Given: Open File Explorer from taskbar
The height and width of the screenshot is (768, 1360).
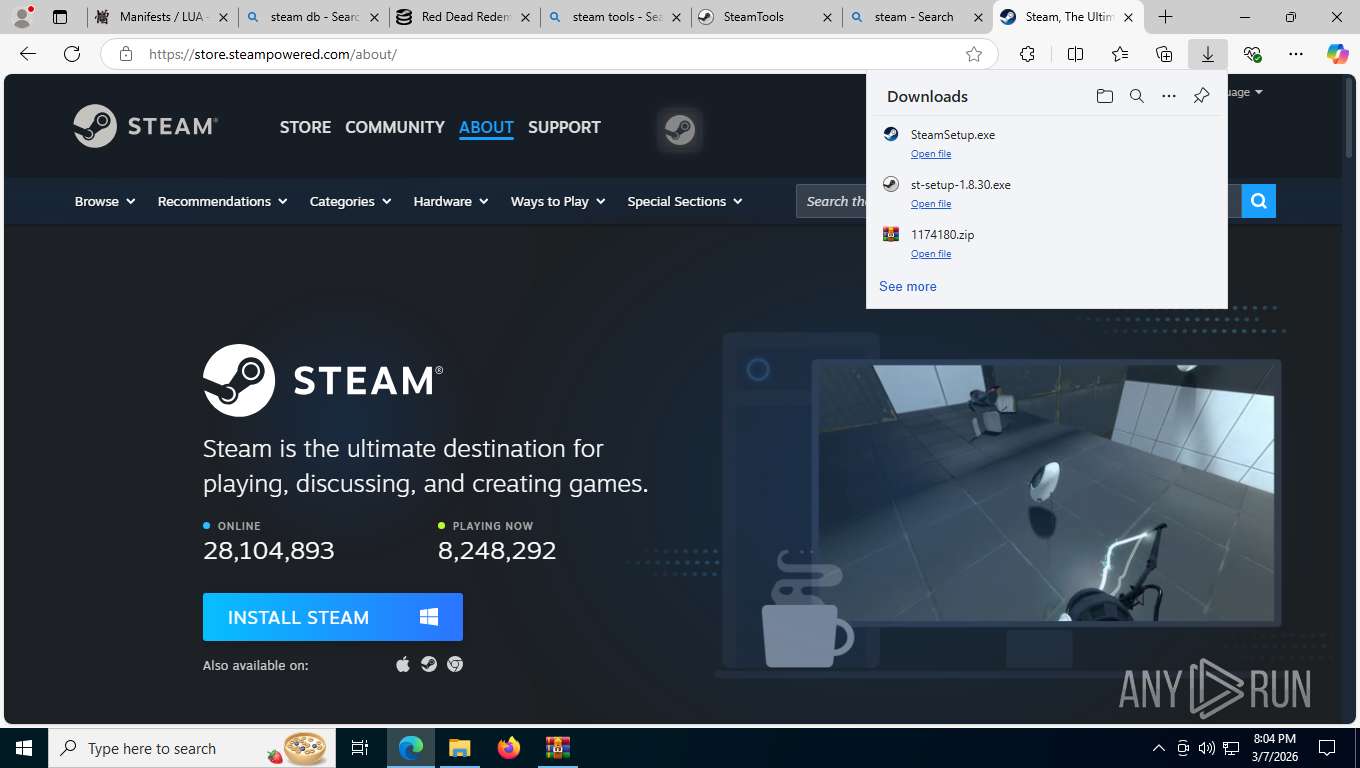Looking at the screenshot, I should [x=459, y=748].
